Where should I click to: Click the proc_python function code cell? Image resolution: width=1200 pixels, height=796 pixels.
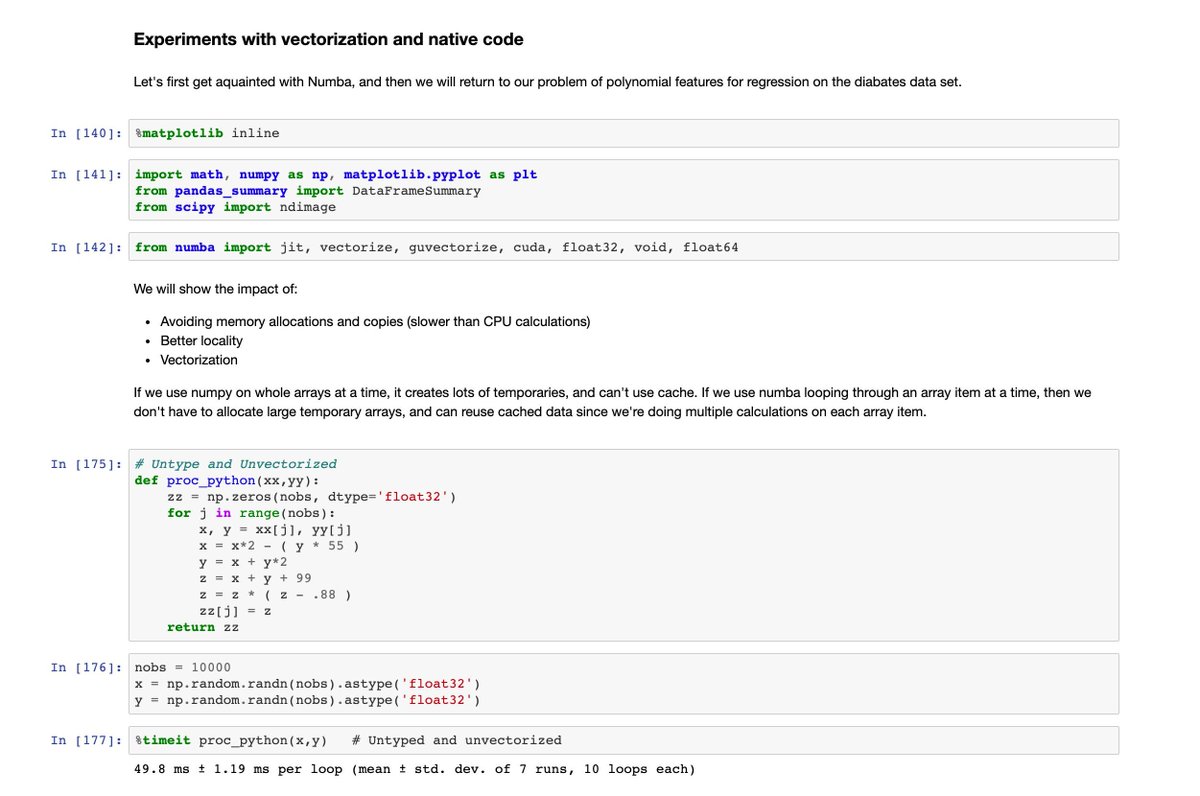[x=623, y=545]
